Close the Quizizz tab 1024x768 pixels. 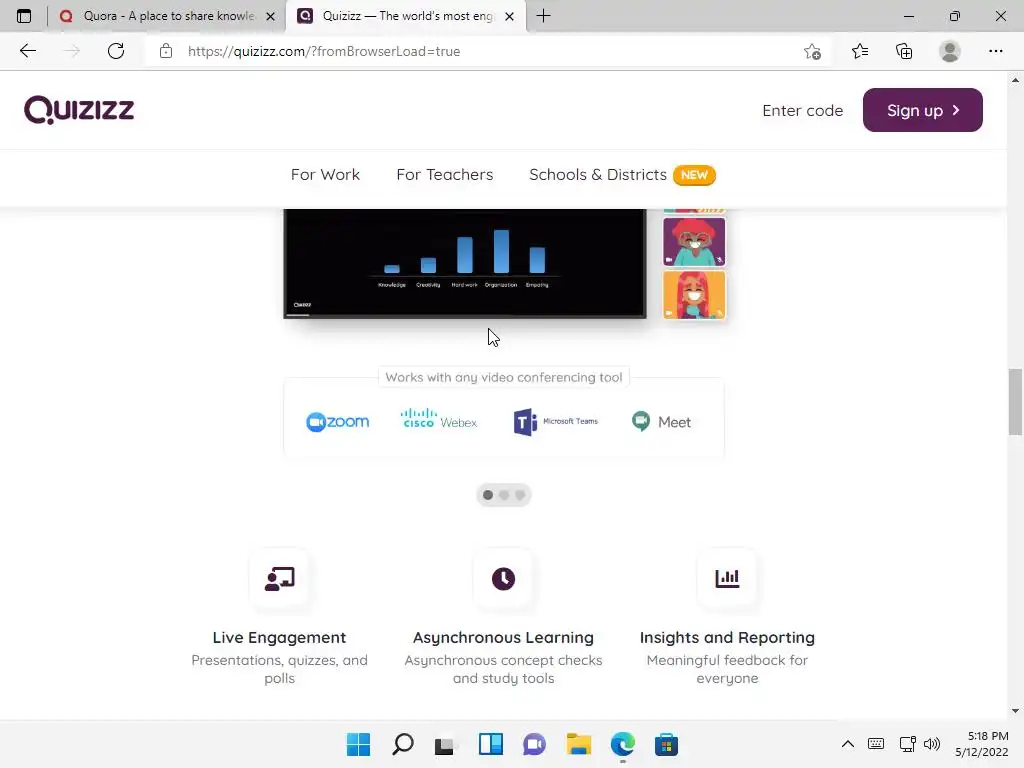510,16
